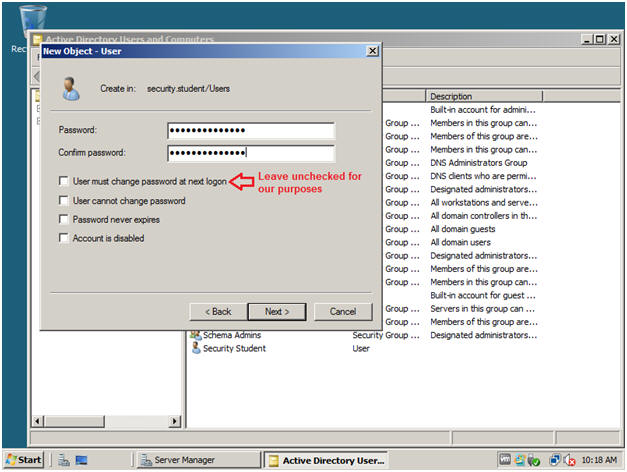Select the Security Student user icon
This screenshot has height=472, width=627.
pyautogui.click(x=196, y=348)
